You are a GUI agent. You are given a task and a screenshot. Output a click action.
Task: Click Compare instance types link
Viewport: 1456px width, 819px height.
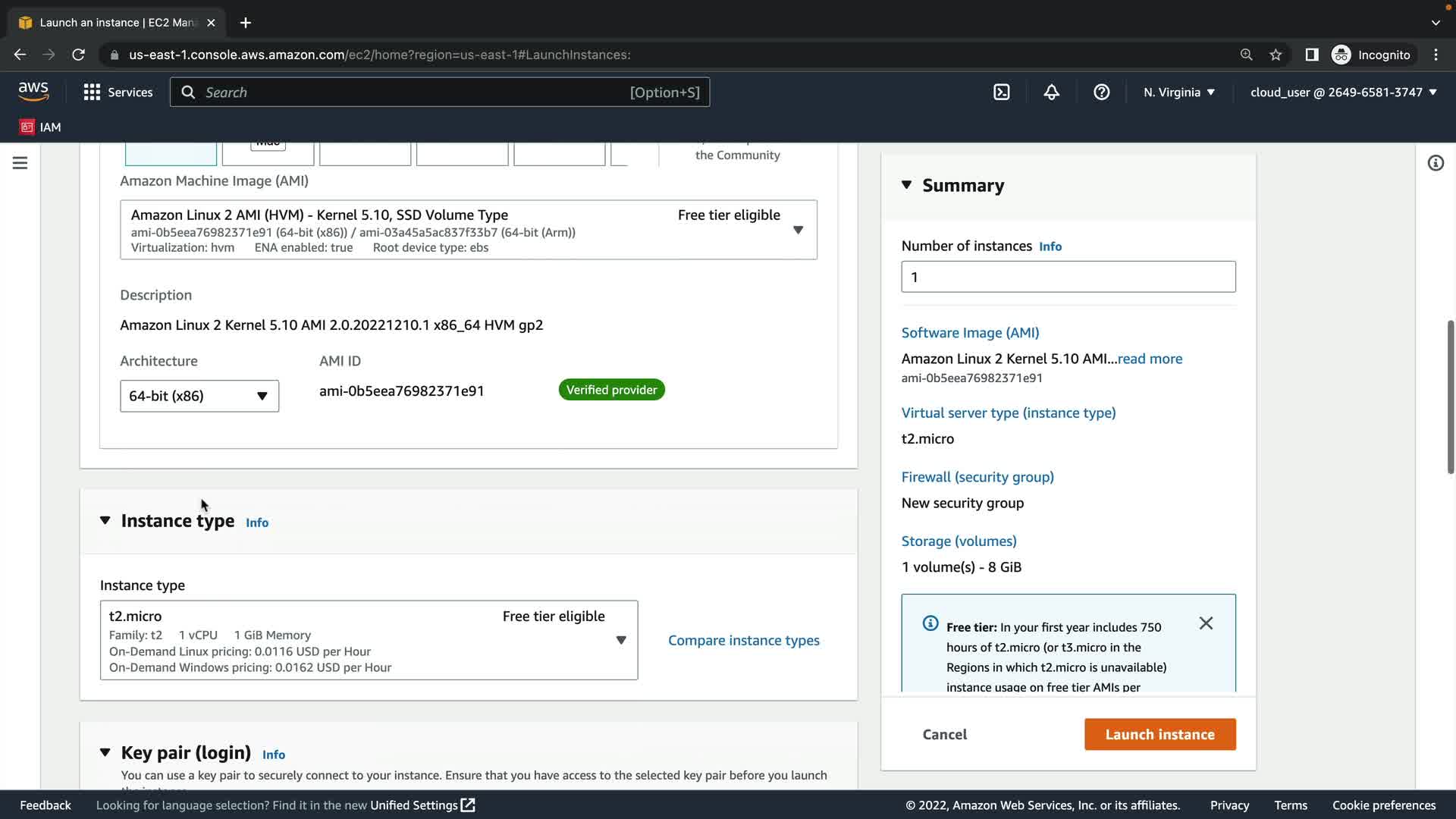[x=743, y=640]
